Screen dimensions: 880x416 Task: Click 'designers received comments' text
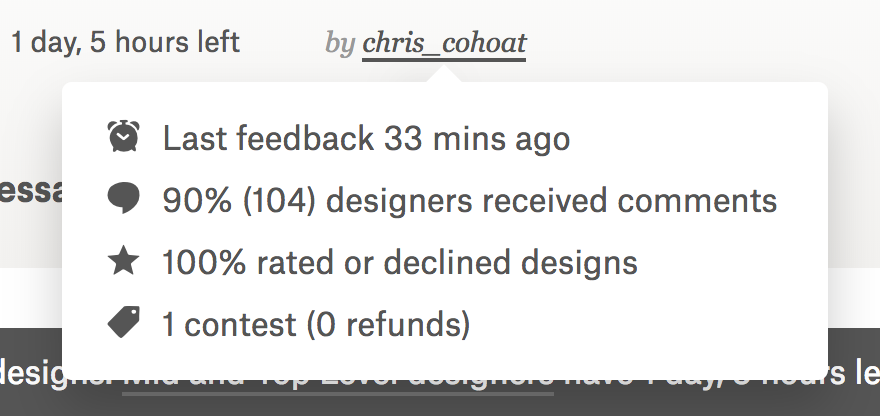point(552,200)
